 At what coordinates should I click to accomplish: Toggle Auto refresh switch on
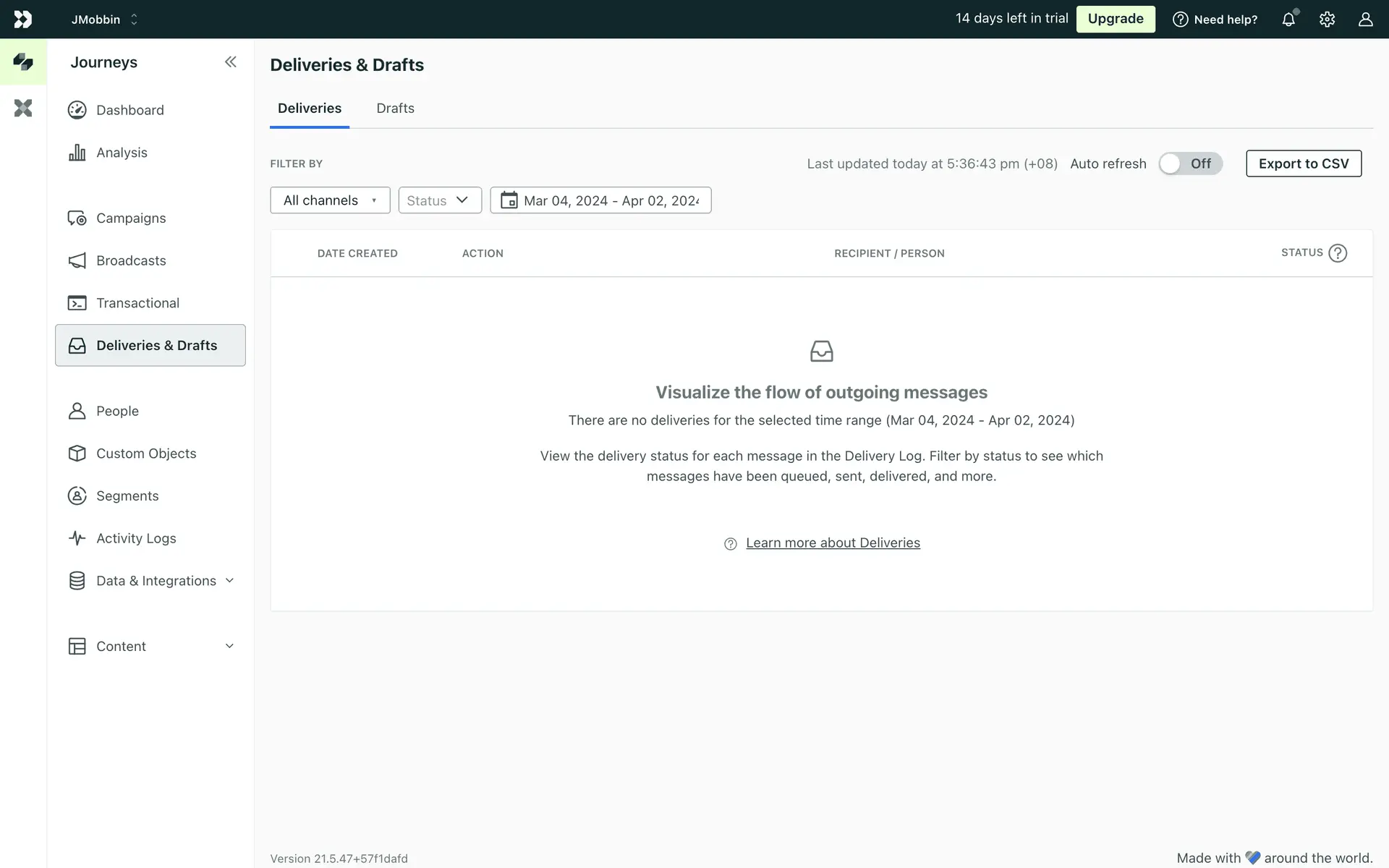point(1189,163)
